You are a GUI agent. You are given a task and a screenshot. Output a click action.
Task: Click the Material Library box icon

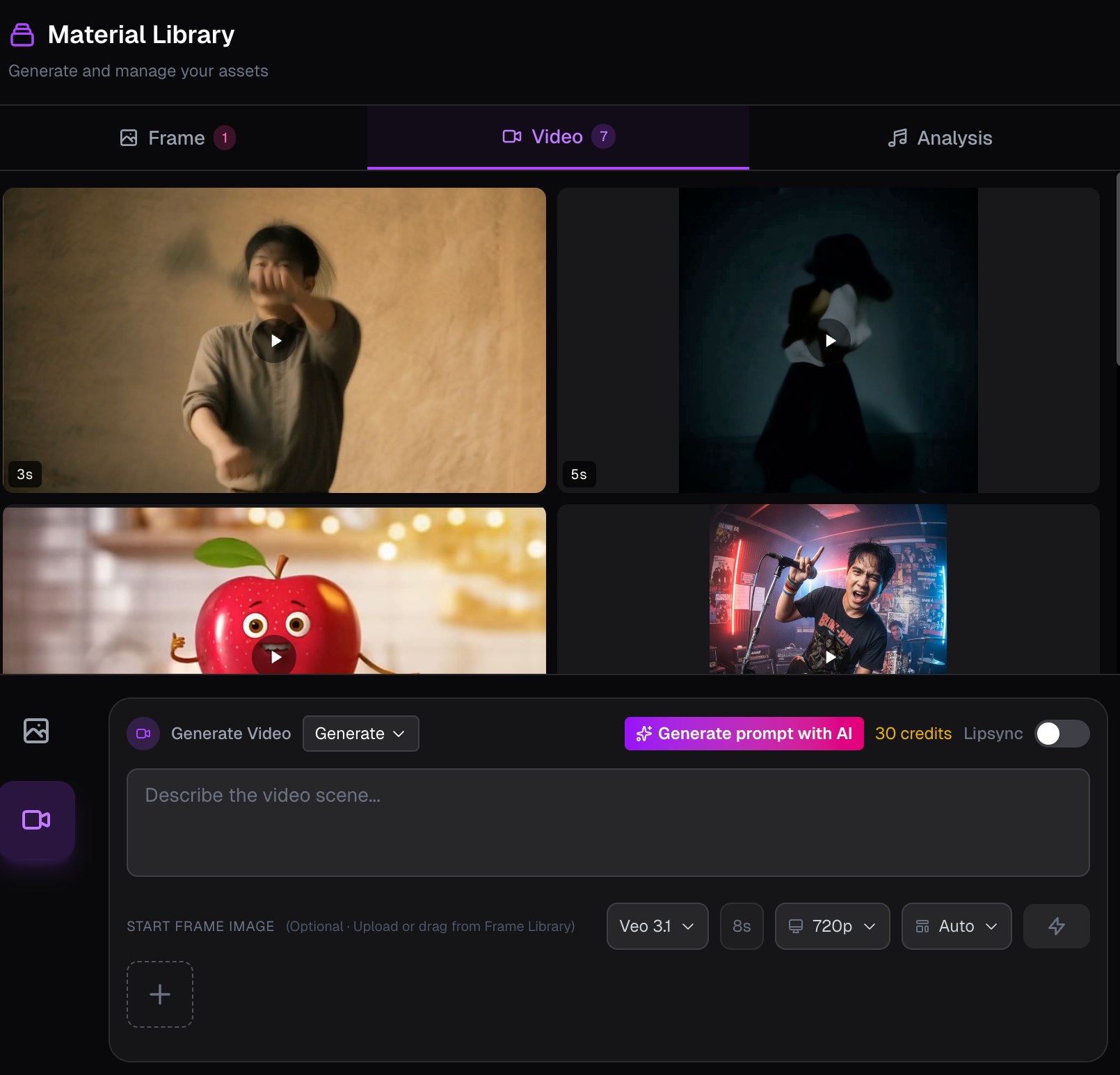(x=22, y=35)
